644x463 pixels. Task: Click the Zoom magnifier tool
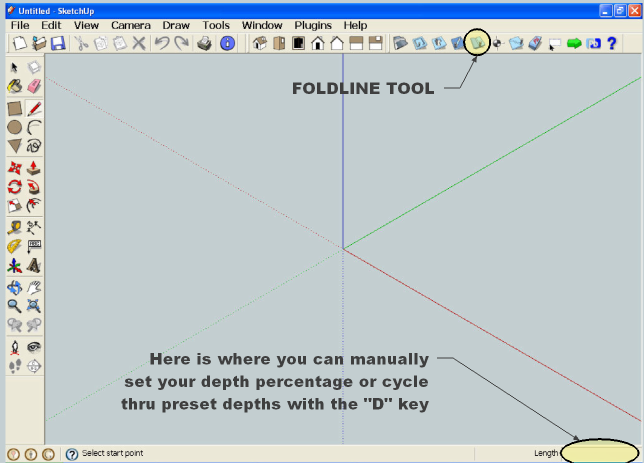pyautogui.click(x=15, y=306)
